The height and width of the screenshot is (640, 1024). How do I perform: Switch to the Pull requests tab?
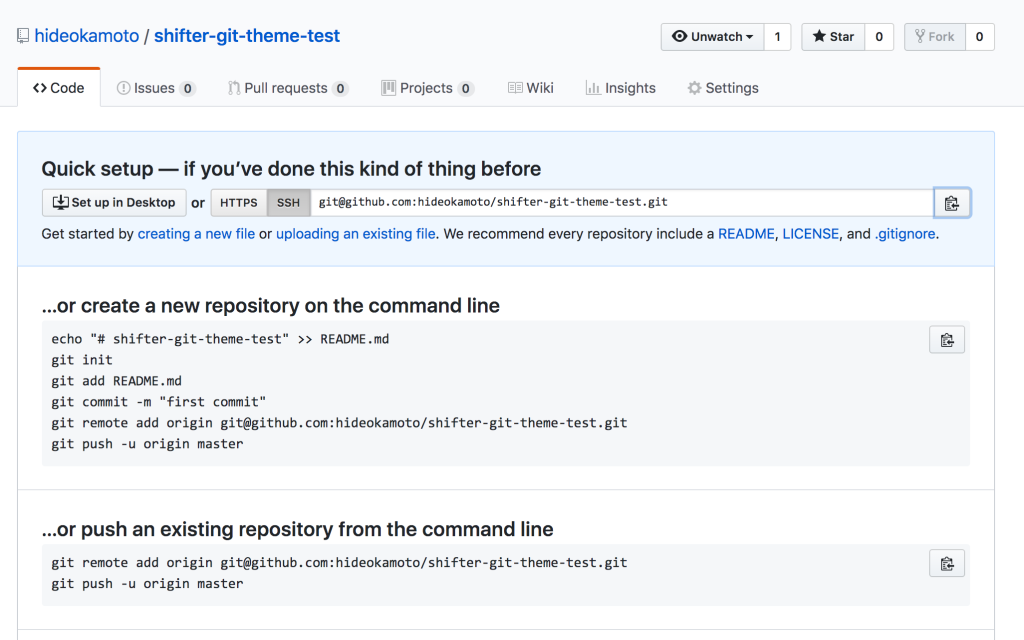click(x=287, y=88)
